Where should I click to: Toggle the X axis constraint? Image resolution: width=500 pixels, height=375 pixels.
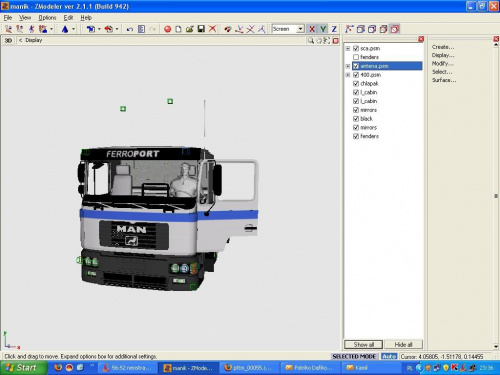pyautogui.click(x=312, y=29)
